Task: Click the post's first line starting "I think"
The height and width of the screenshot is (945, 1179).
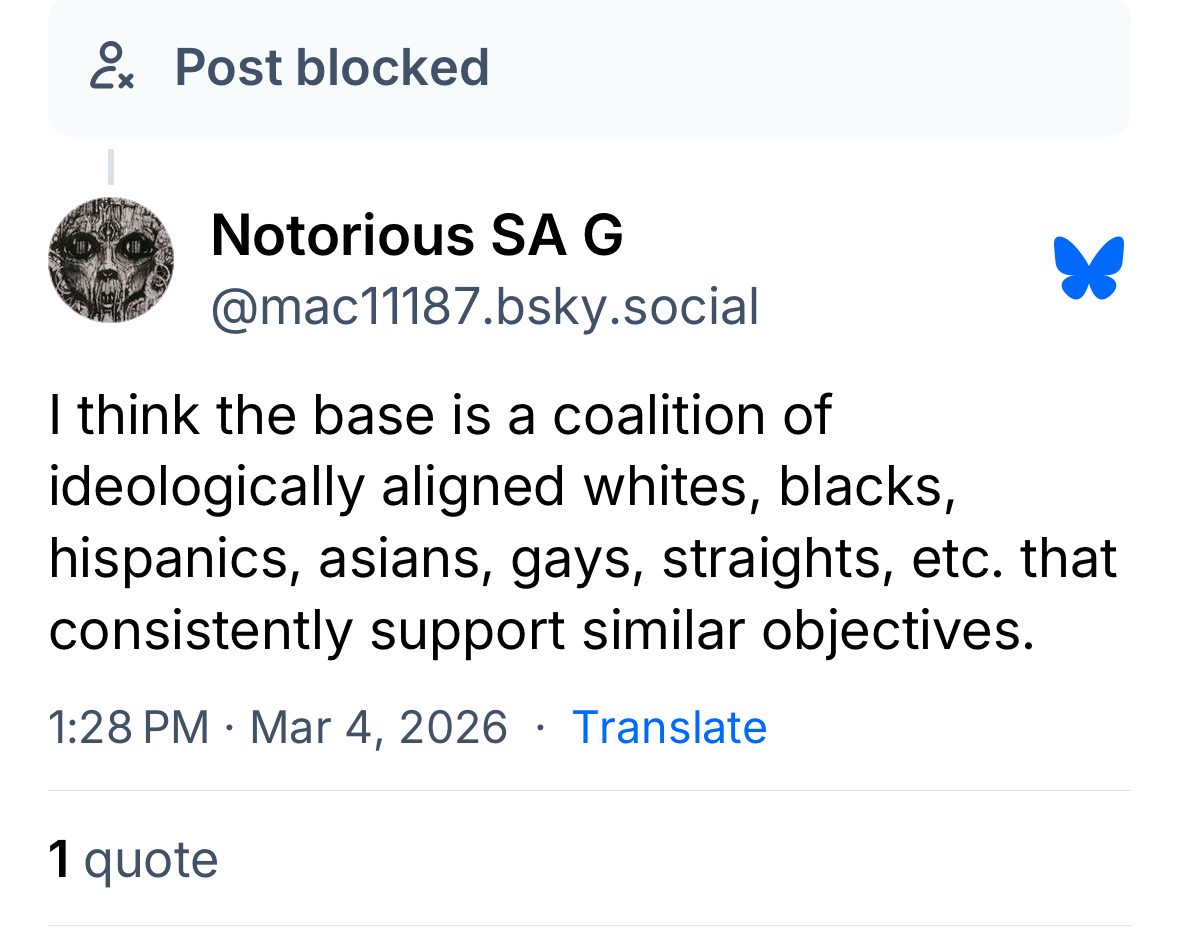Action: [x=440, y=415]
